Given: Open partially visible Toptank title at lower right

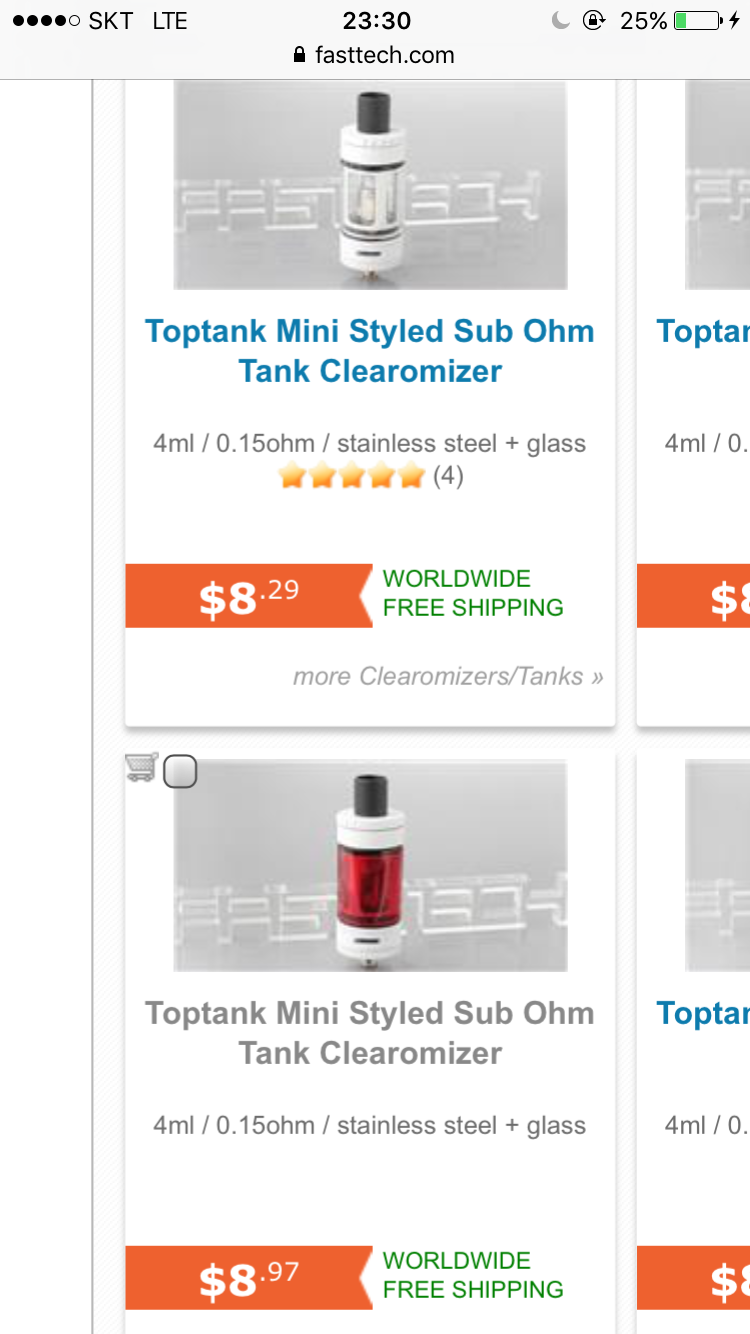Looking at the screenshot, I should pos(703,1013).
